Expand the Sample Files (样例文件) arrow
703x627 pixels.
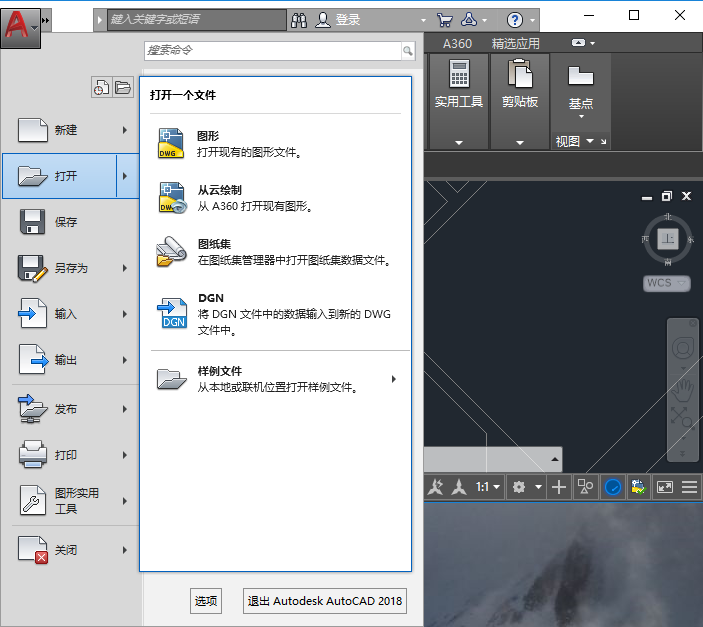394,379
